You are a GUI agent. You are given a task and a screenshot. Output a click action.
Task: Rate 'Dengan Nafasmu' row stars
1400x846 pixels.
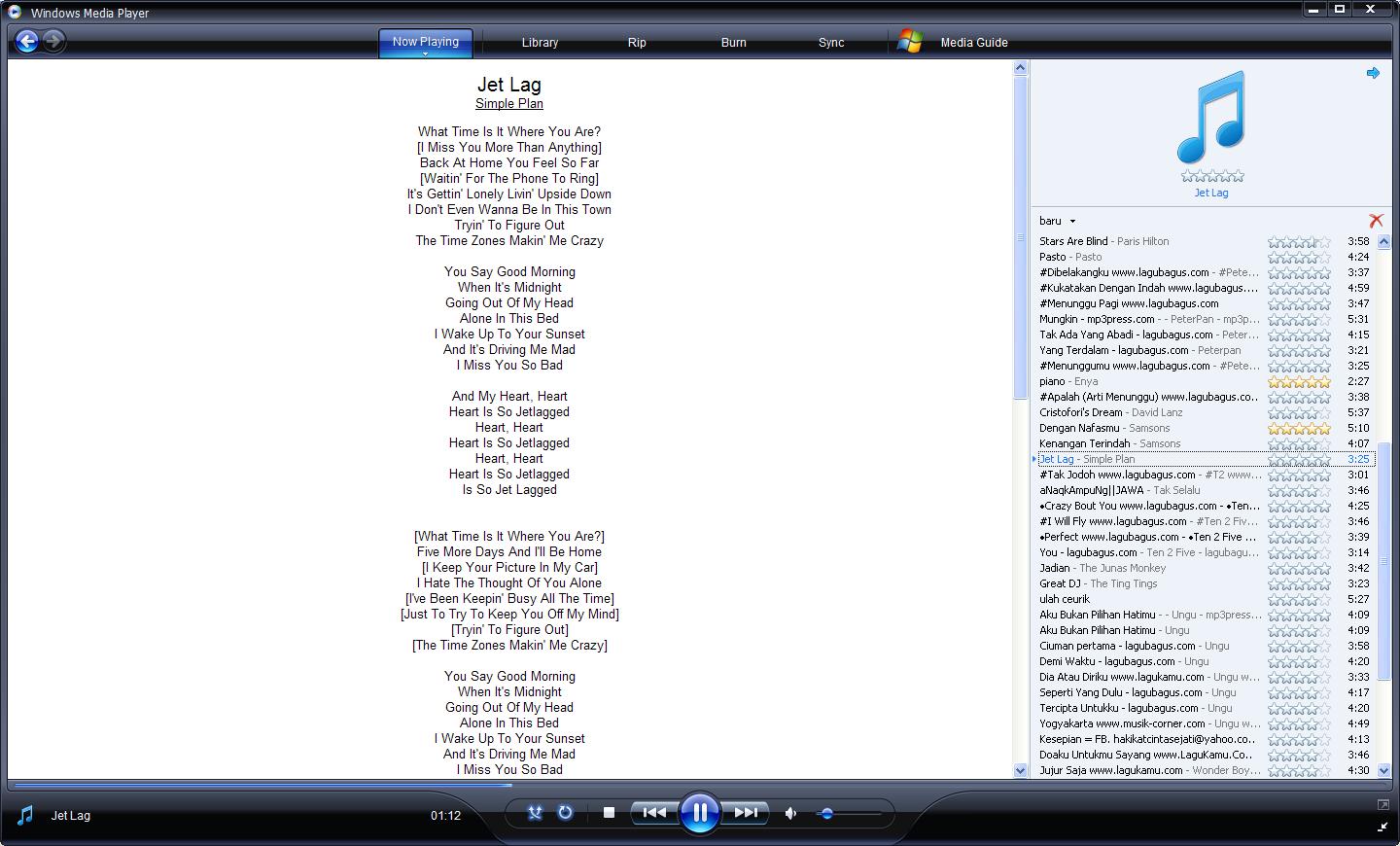1299,429
